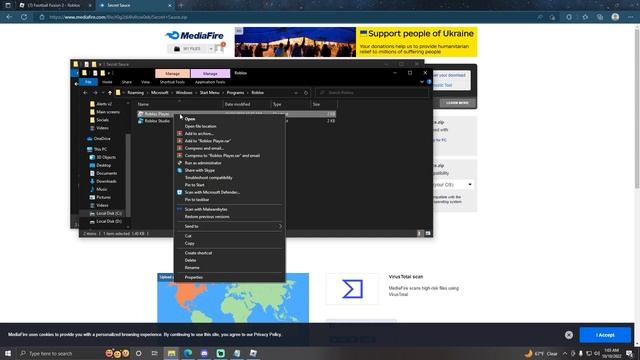
Task: Open the Main screens sidebar folder
Action: point(108,112)
